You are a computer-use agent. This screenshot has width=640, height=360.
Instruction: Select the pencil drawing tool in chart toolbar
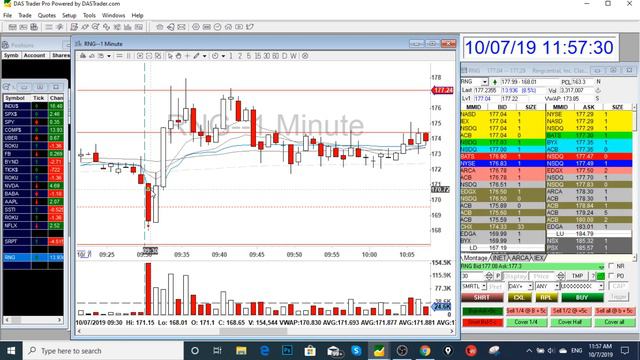[x=196, y=56]
